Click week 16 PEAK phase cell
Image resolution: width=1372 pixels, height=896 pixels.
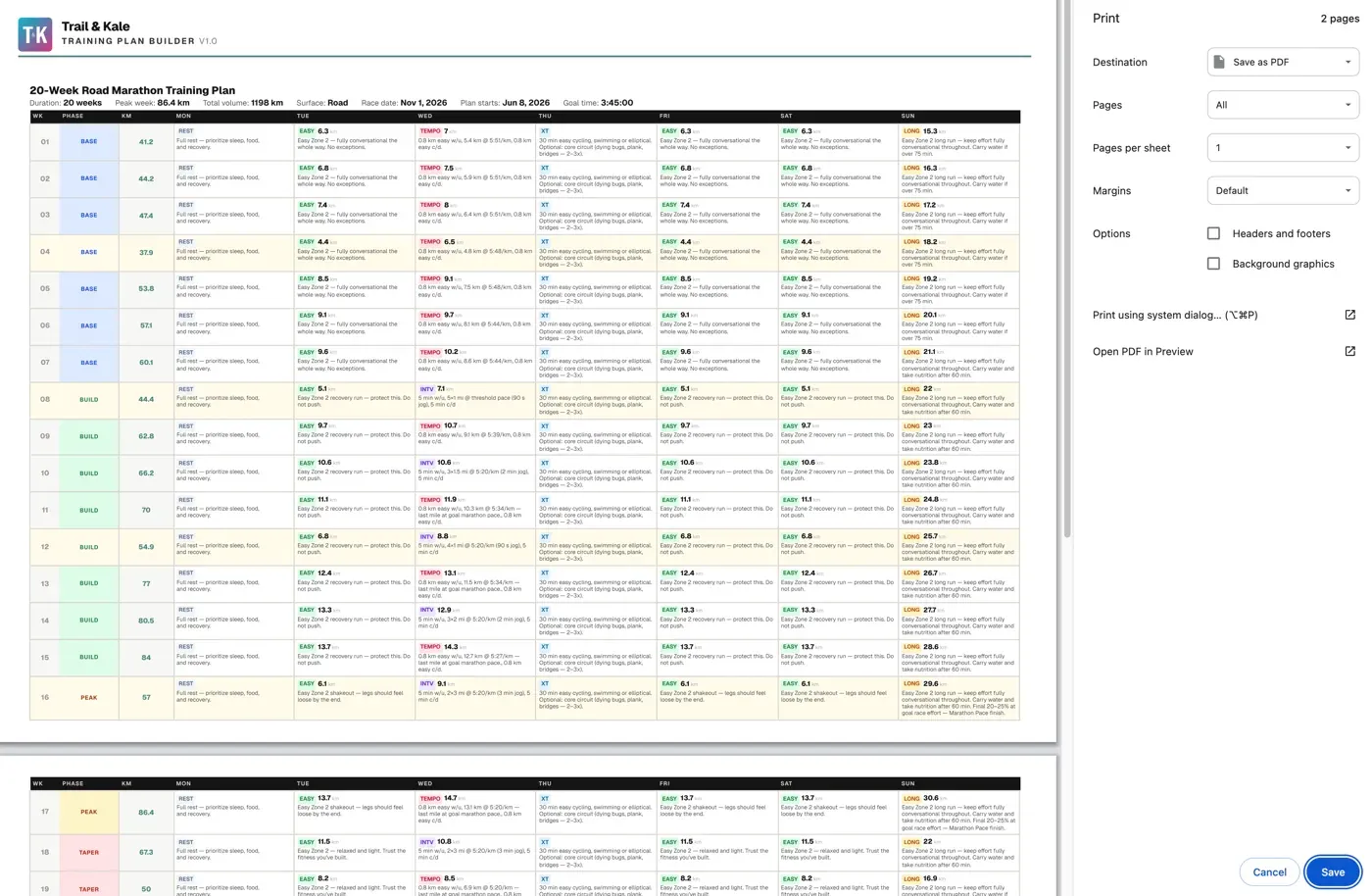point(88,698)
